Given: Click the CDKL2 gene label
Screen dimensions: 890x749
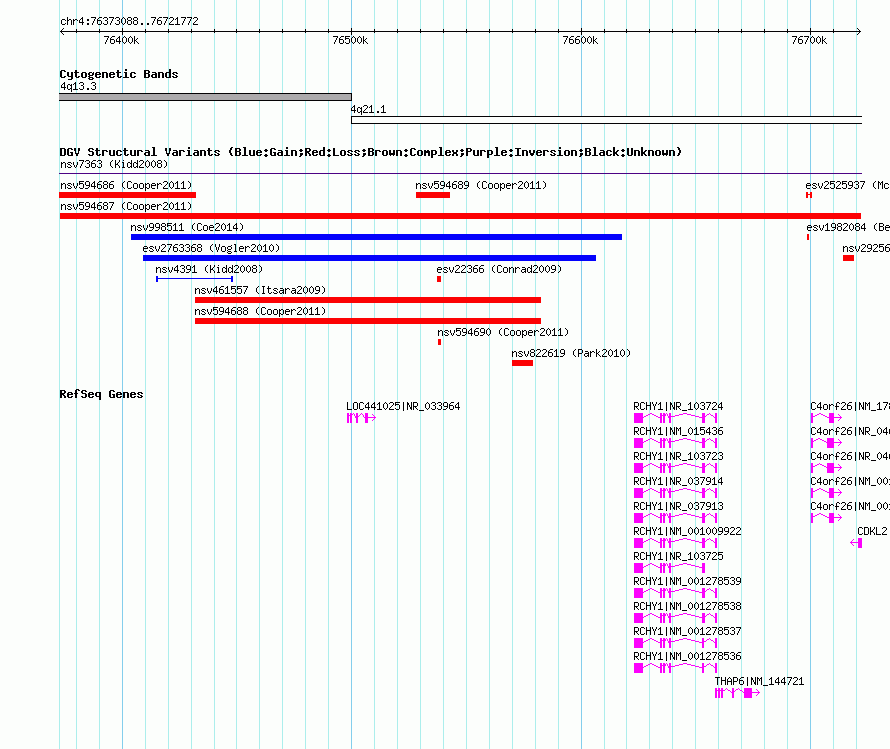Looking at the screenshot, I should 872,531.
